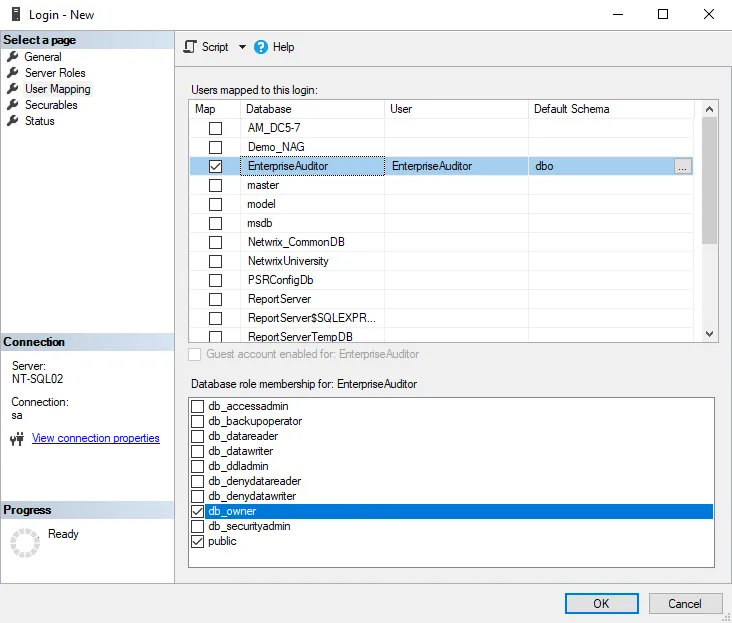The image size is (732, 623).
Task: Maximize the Login - New window
Action: click(x=663, y=14)
